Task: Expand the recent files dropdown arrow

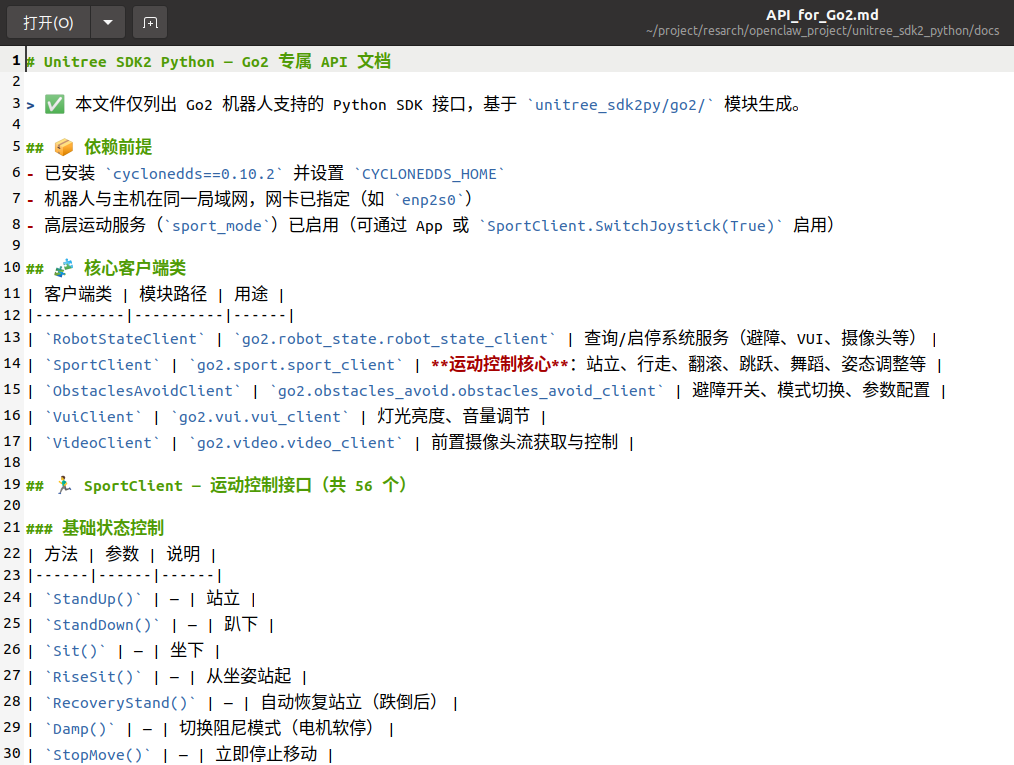Action: tap(108, 23)
